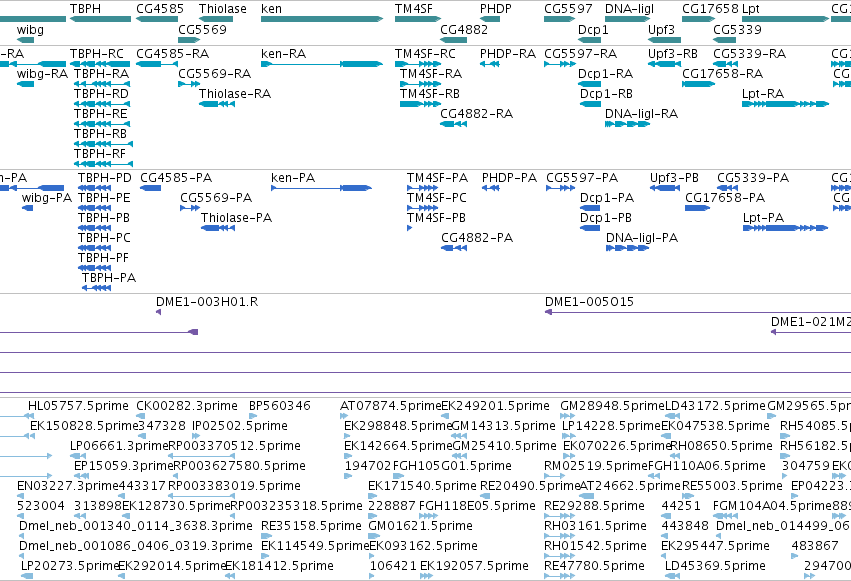Click the Dcp1 gene glyph

[x=589, y=40]
